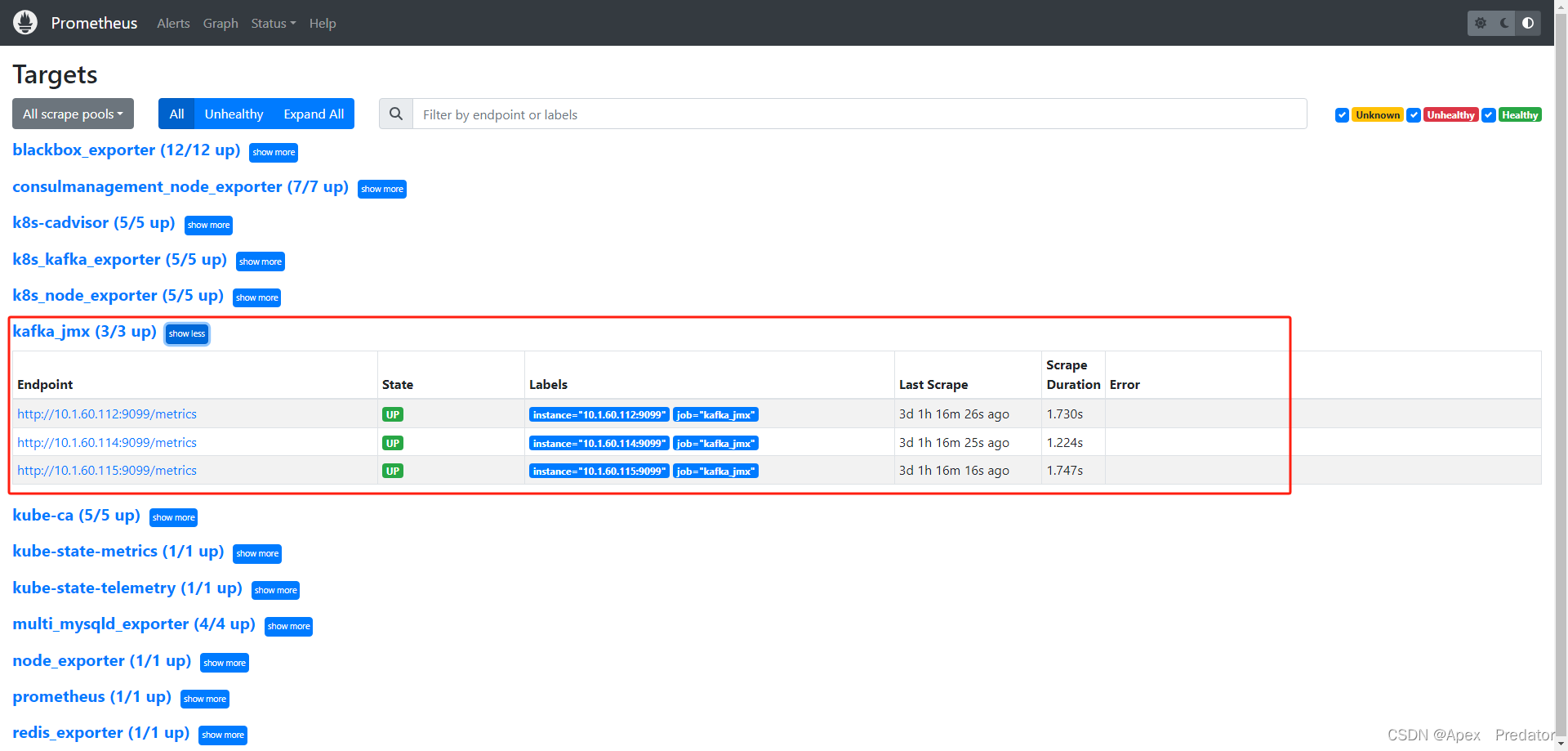Image resolution: width=1568 pixels, height=751 pixels.
Task: Switch to the light theme sun icon
Action: click(1481, 23)
